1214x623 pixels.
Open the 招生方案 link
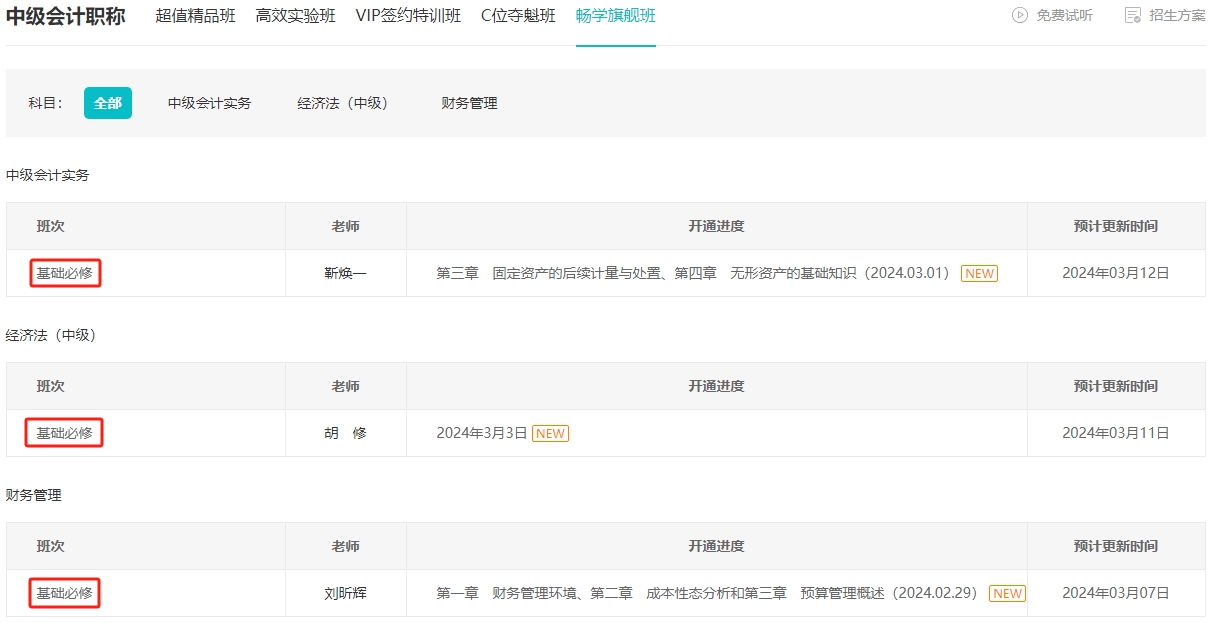tap(1177, 15)
